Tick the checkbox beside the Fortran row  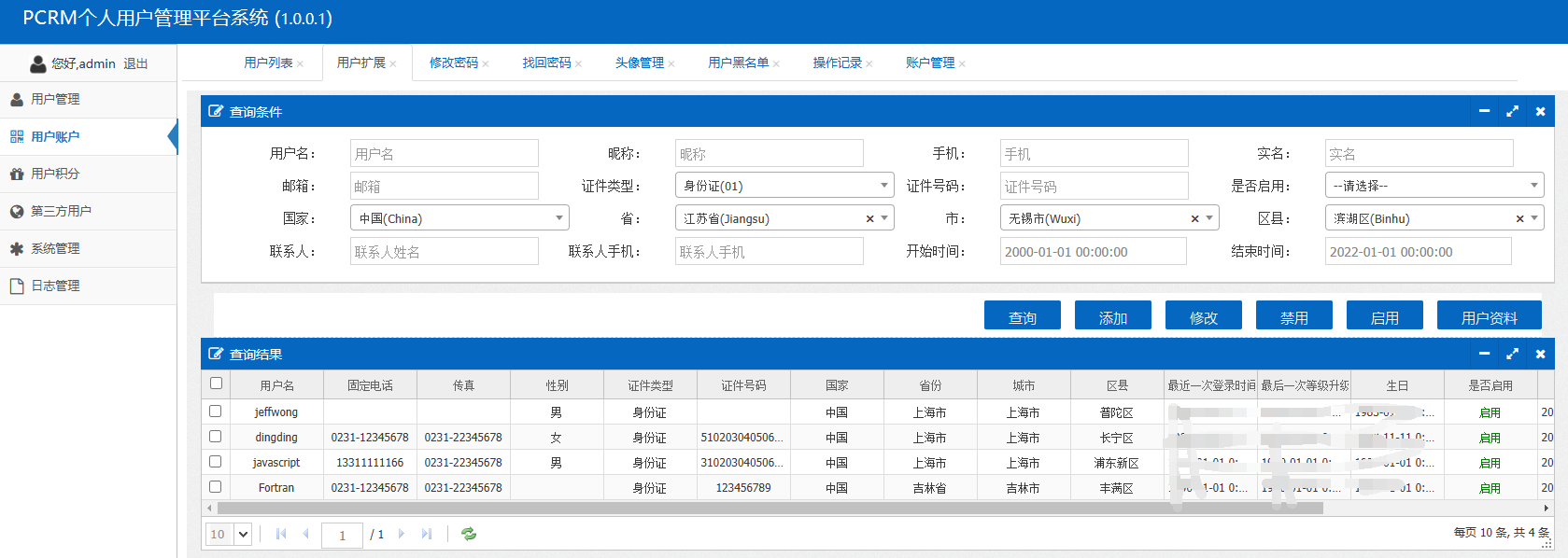[216, 487]
